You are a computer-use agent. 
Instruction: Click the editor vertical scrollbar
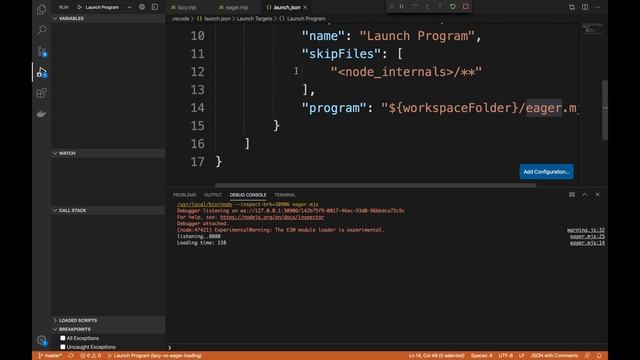click(605, 110)
